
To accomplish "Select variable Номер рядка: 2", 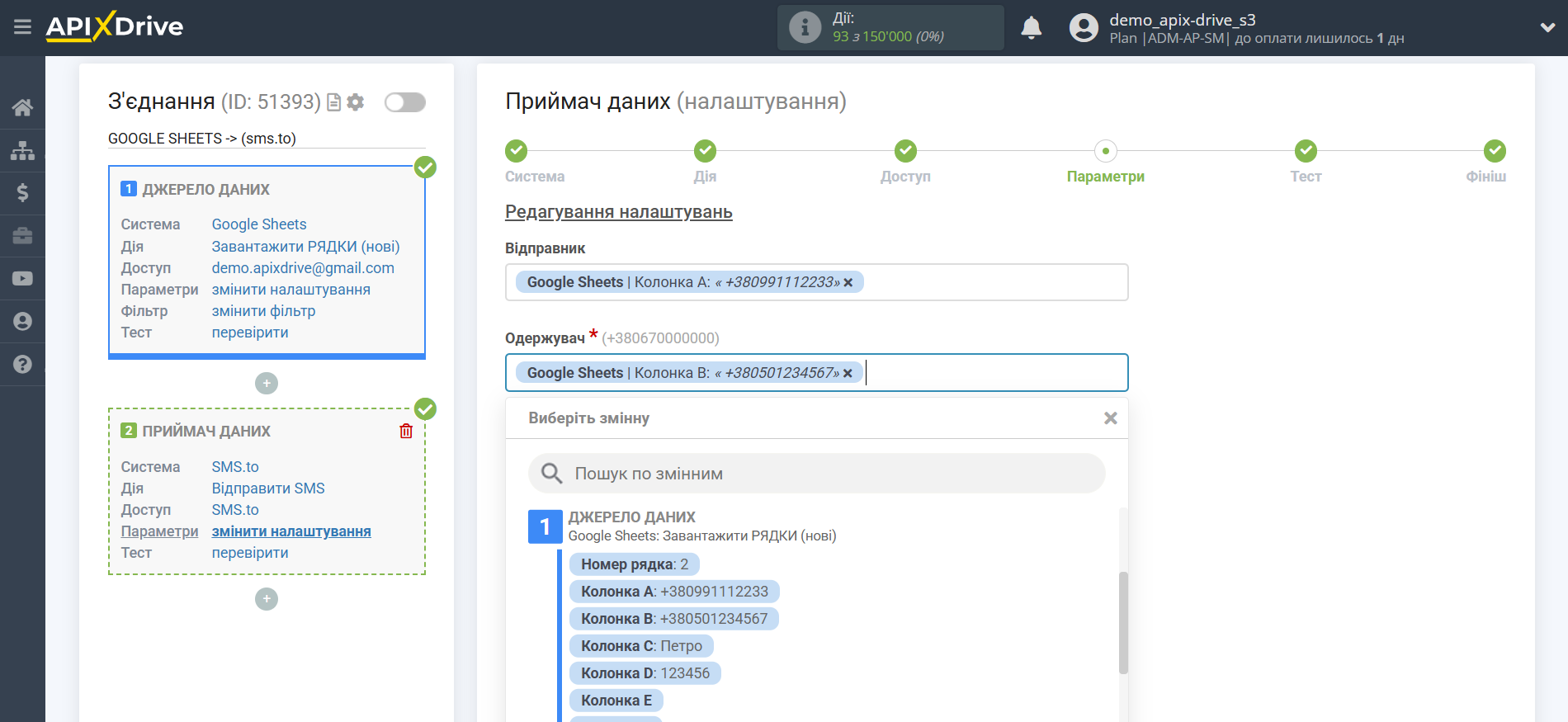I will pos(635,564).
